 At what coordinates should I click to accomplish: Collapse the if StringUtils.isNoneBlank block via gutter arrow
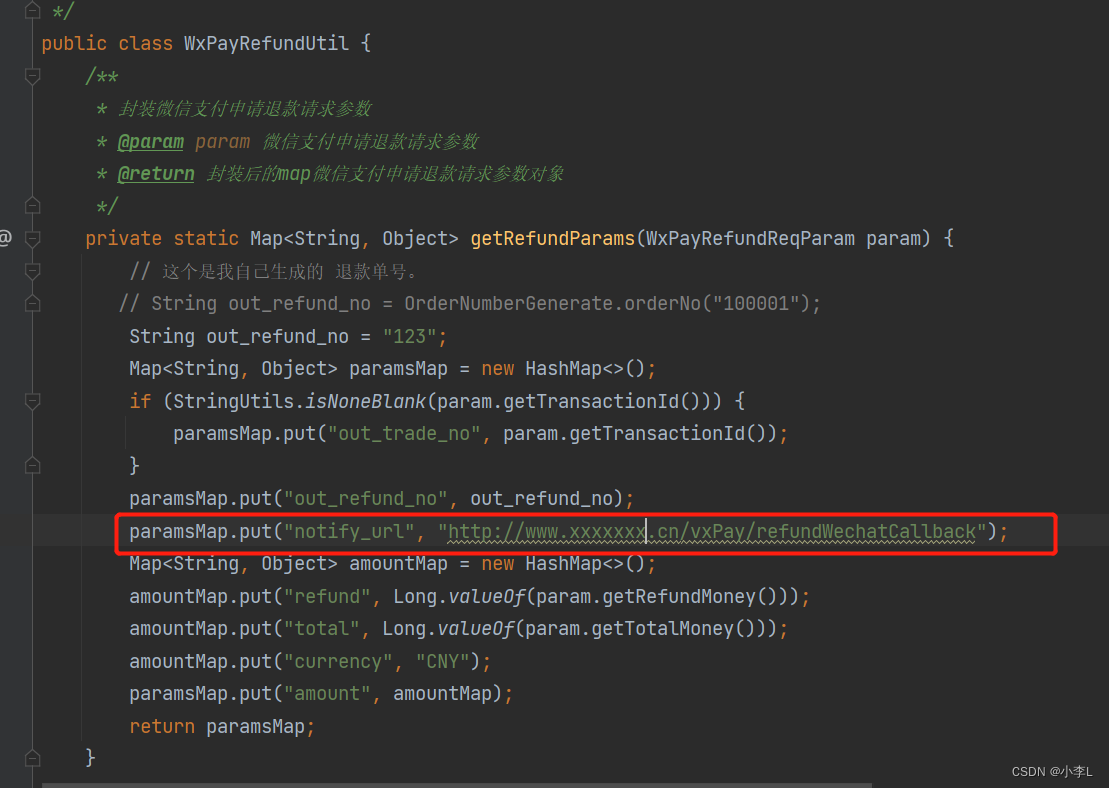(32, 401)
